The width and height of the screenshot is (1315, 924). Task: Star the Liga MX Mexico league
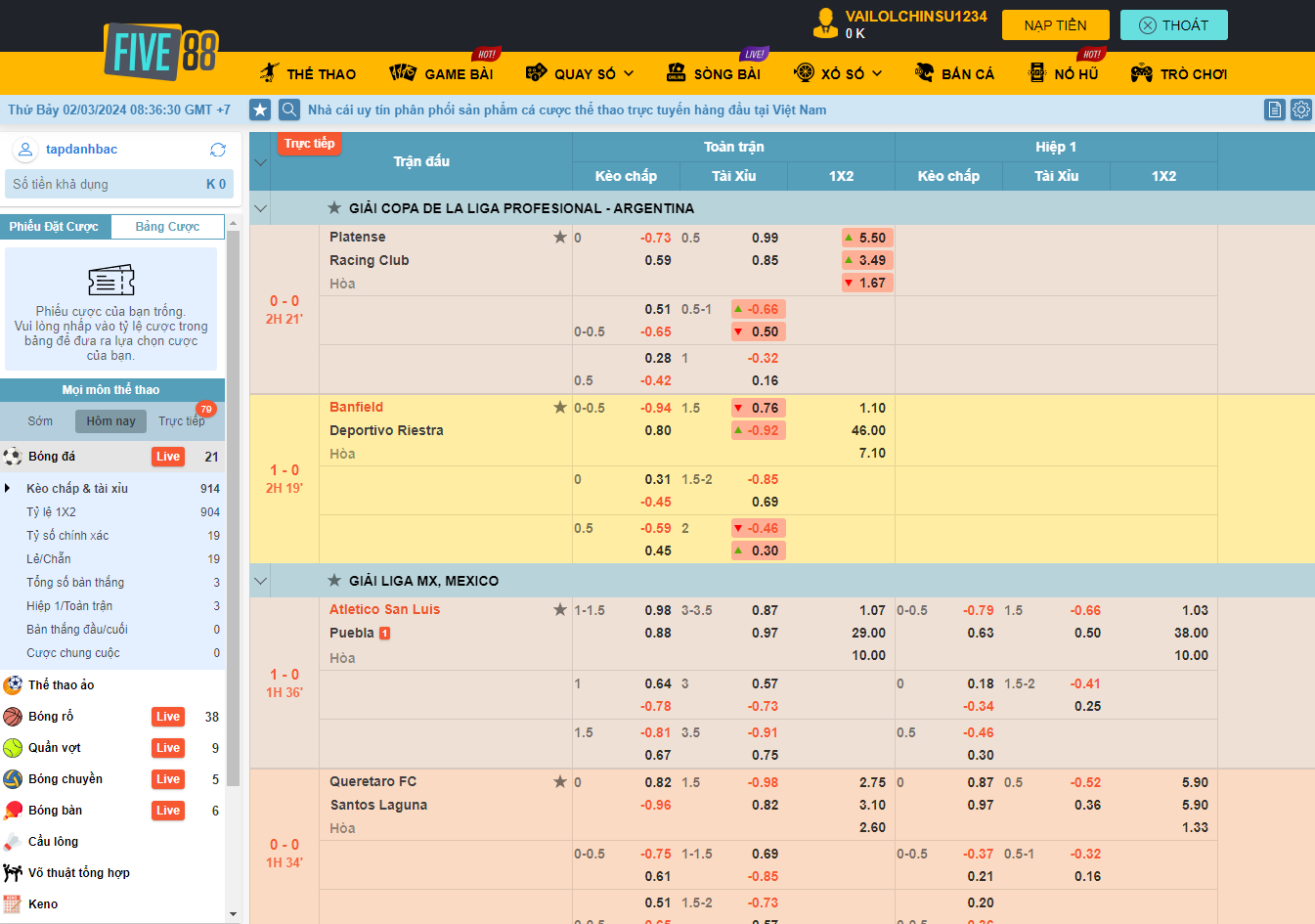pos(334,580)
